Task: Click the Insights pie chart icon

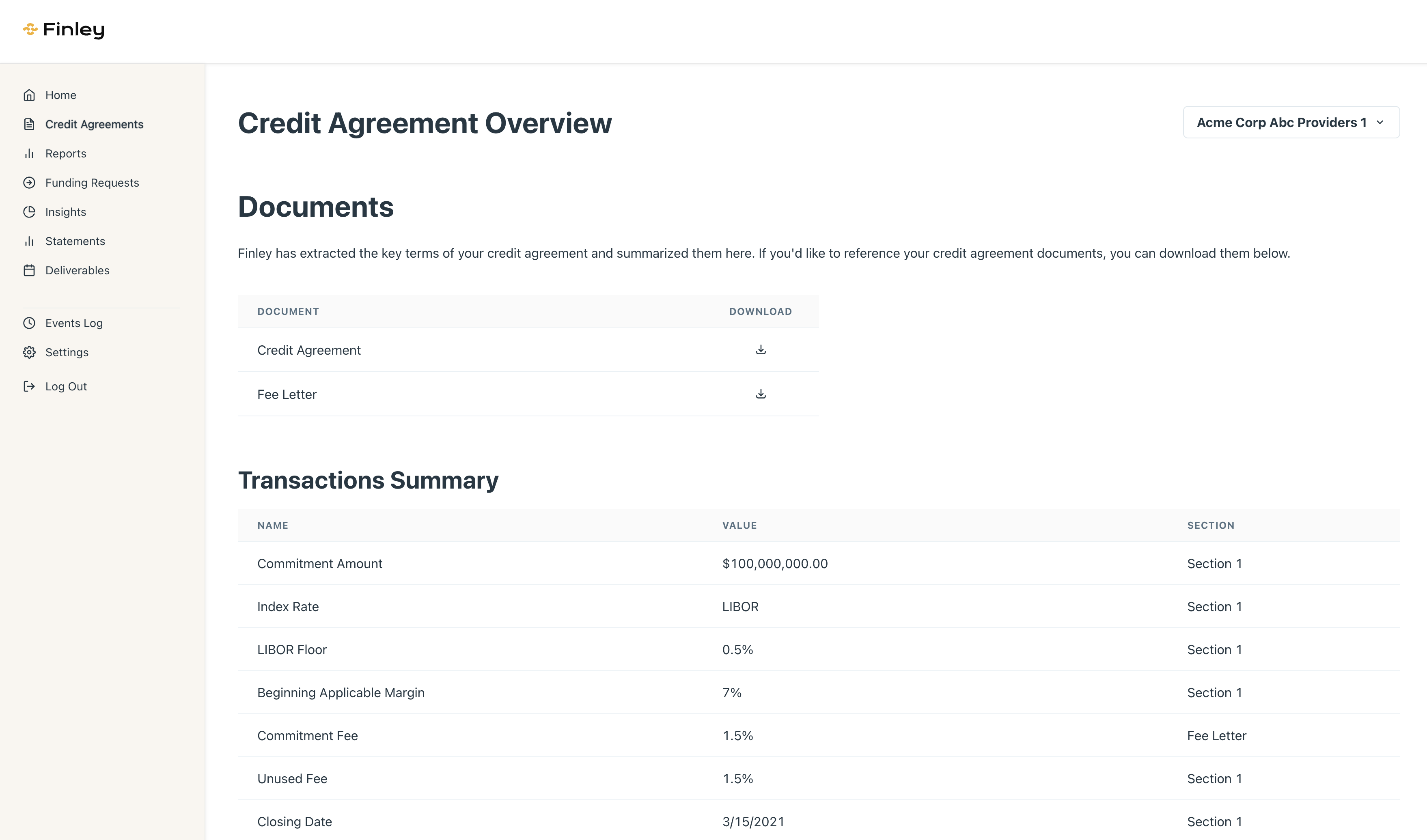Action: pyautogui.click(x=30, y=212)
